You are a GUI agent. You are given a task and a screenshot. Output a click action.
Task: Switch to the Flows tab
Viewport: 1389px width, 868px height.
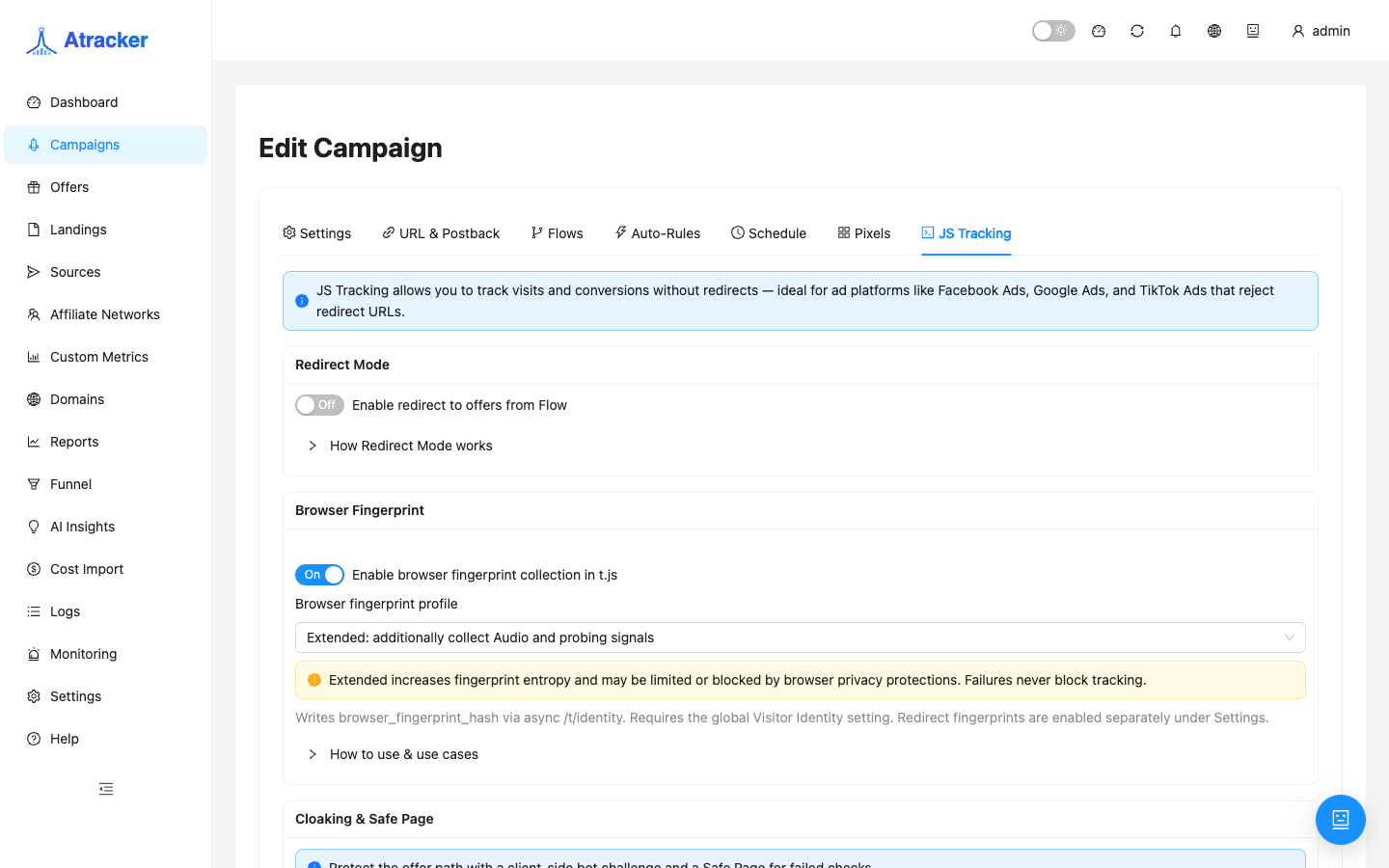coord(558,233)
